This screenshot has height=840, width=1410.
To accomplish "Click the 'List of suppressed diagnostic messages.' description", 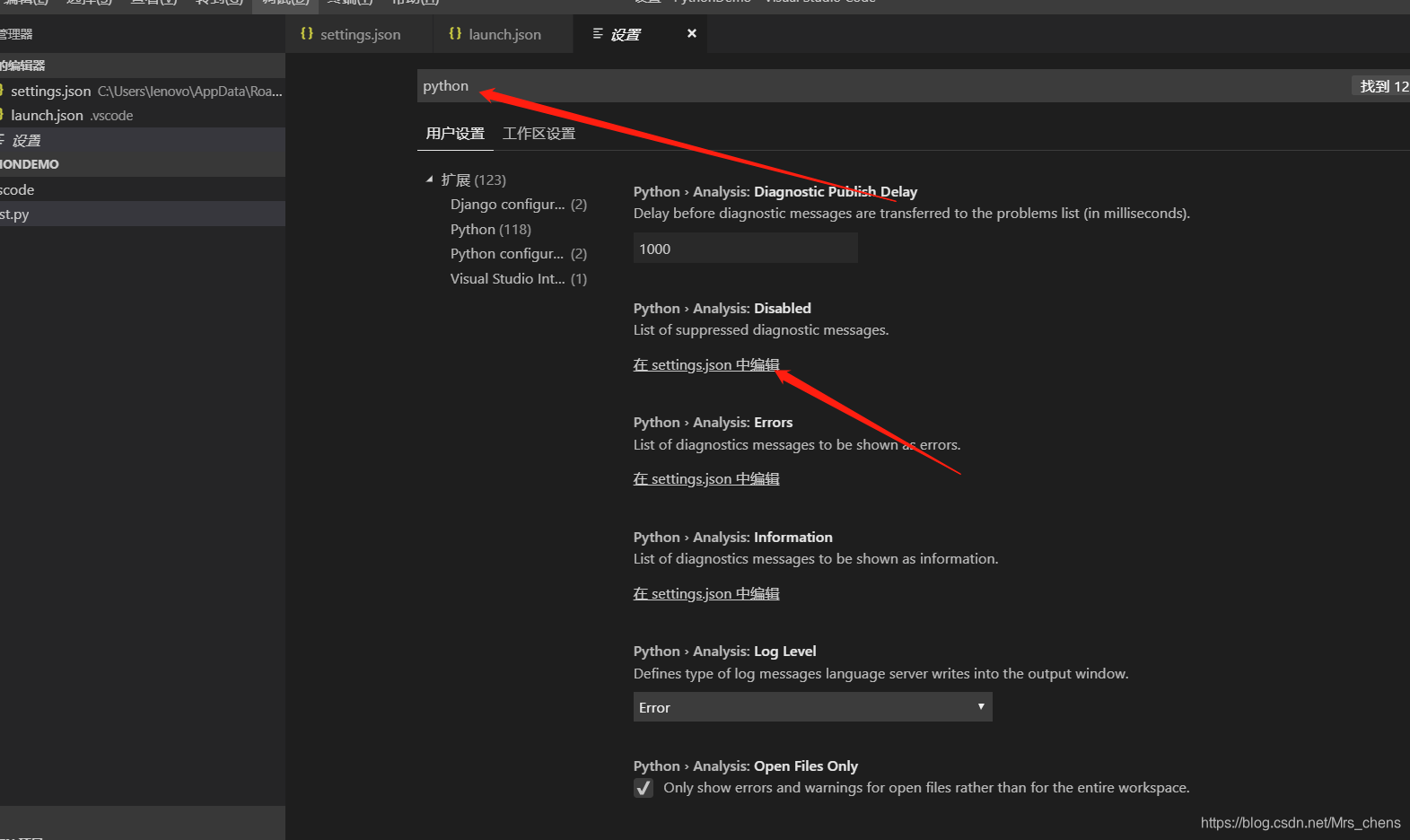I will (761, 330).
